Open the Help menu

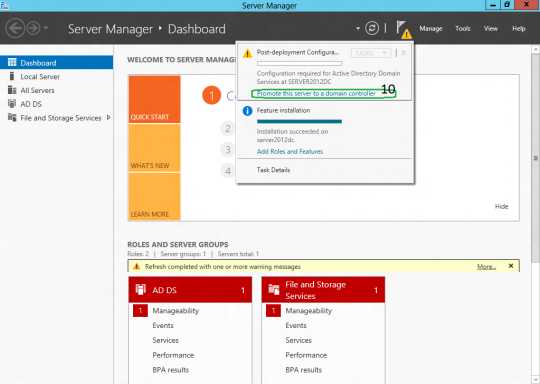coord(519,29)
